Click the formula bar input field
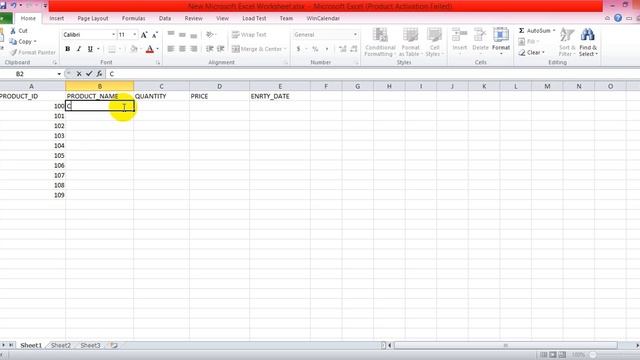 [372, 74]
